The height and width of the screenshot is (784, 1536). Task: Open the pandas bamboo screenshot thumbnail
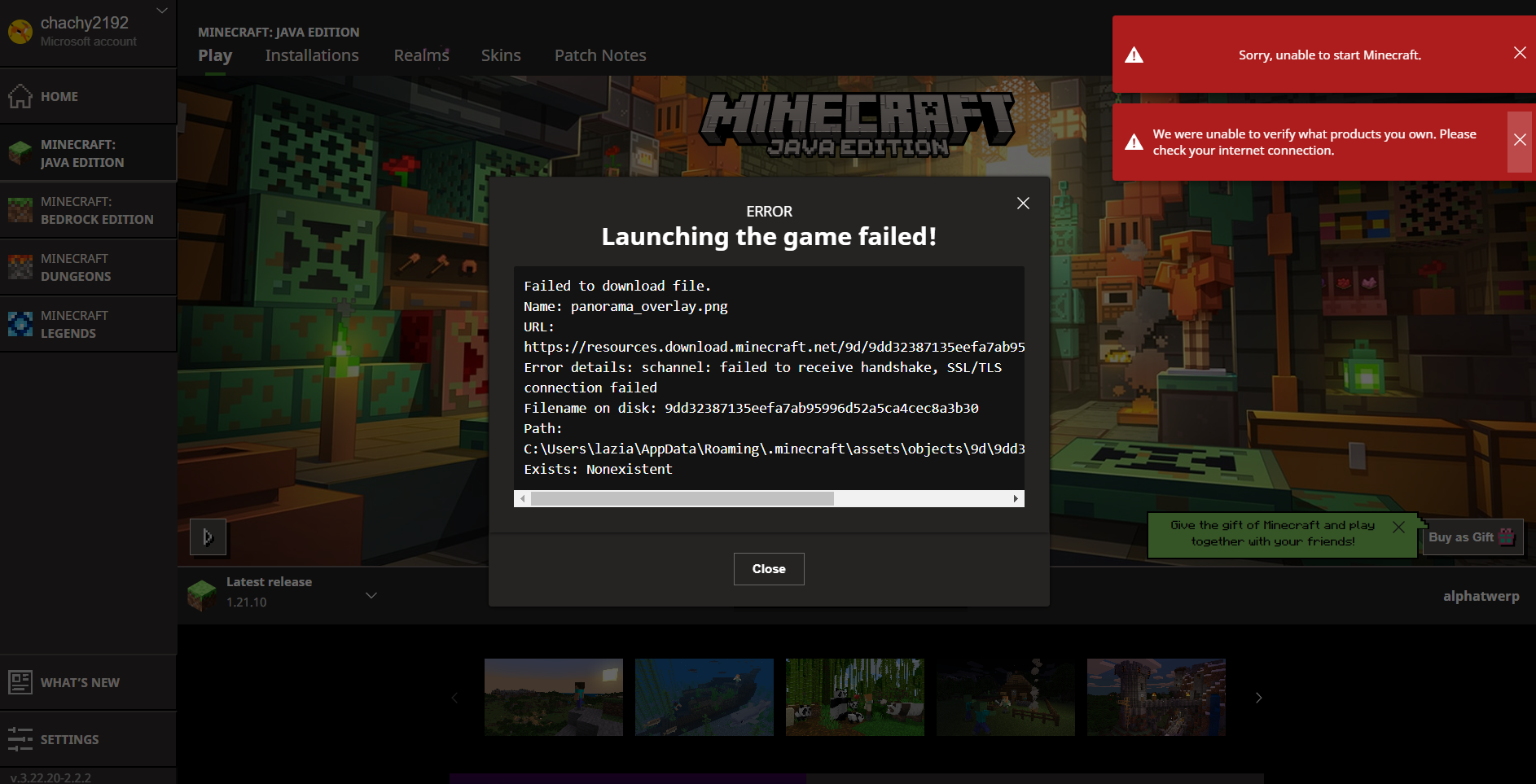point(855,697)
